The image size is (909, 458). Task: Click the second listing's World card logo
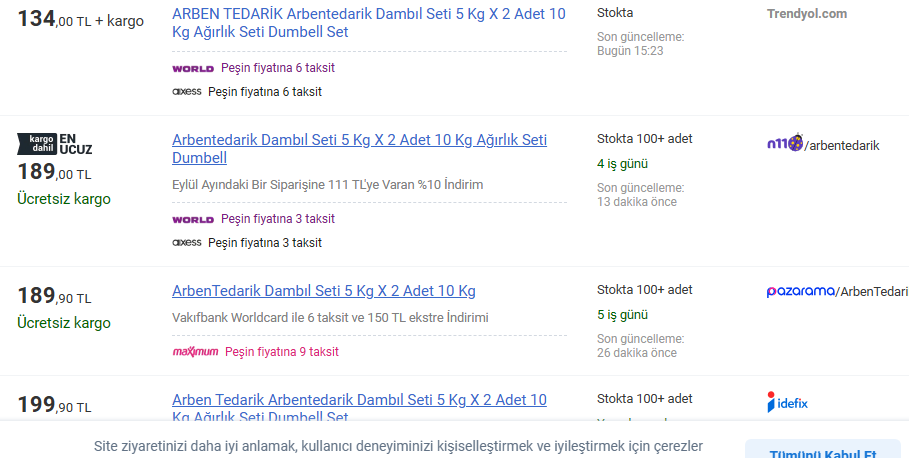coord(193,219)
